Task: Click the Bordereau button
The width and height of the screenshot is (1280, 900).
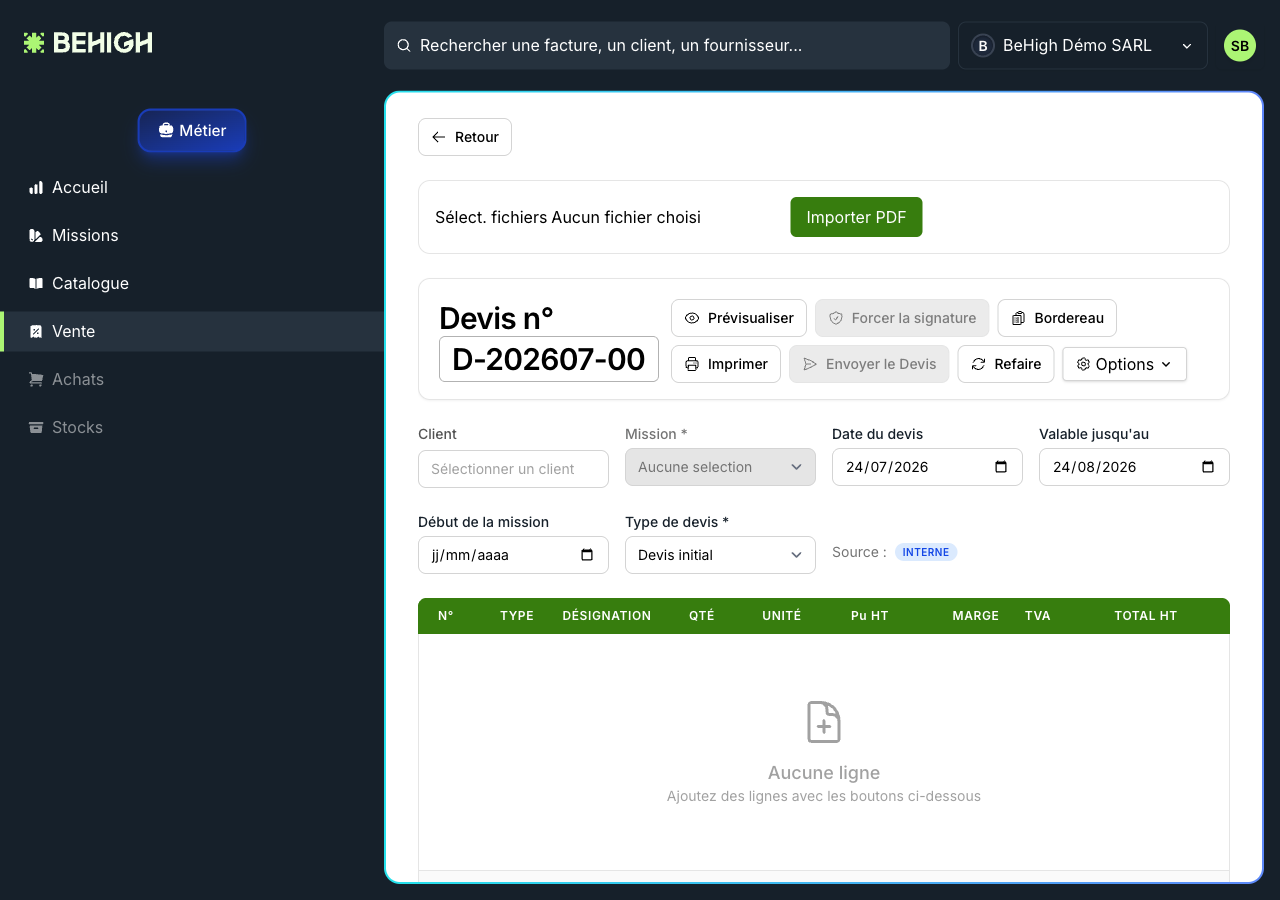Action: [x=1057, y=318]
